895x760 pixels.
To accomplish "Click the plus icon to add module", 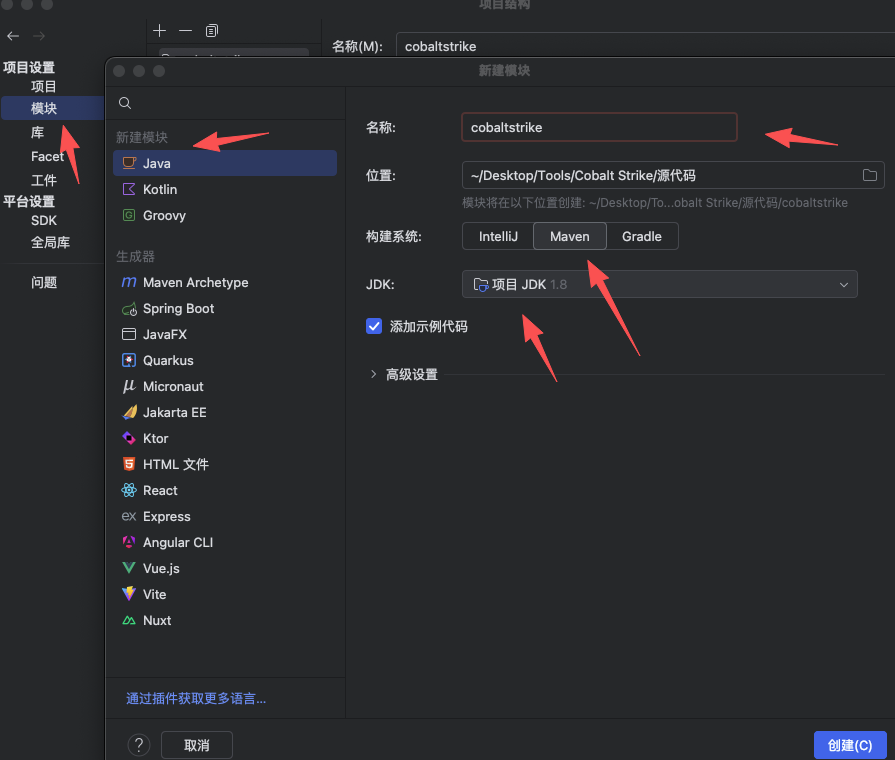I will (160, 31).
